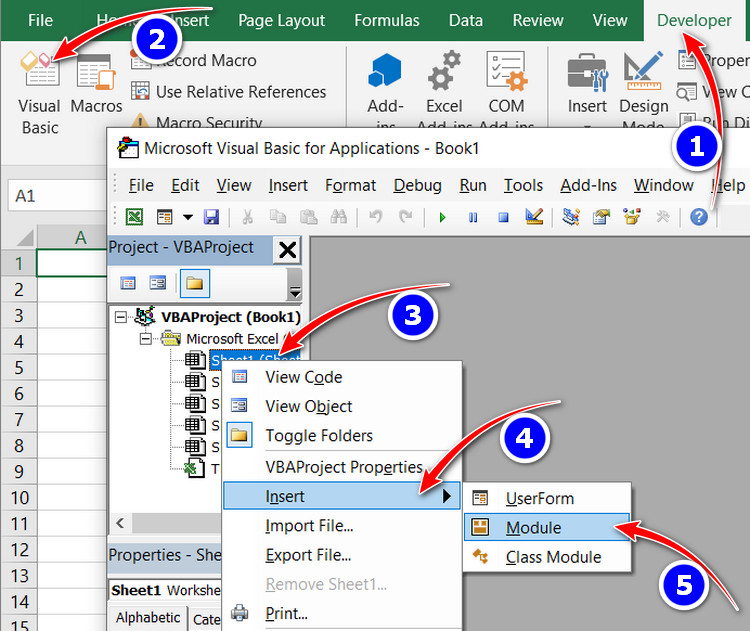Open the Data ribbon tab
Screen dimensions: 750x631
[465, 21]
